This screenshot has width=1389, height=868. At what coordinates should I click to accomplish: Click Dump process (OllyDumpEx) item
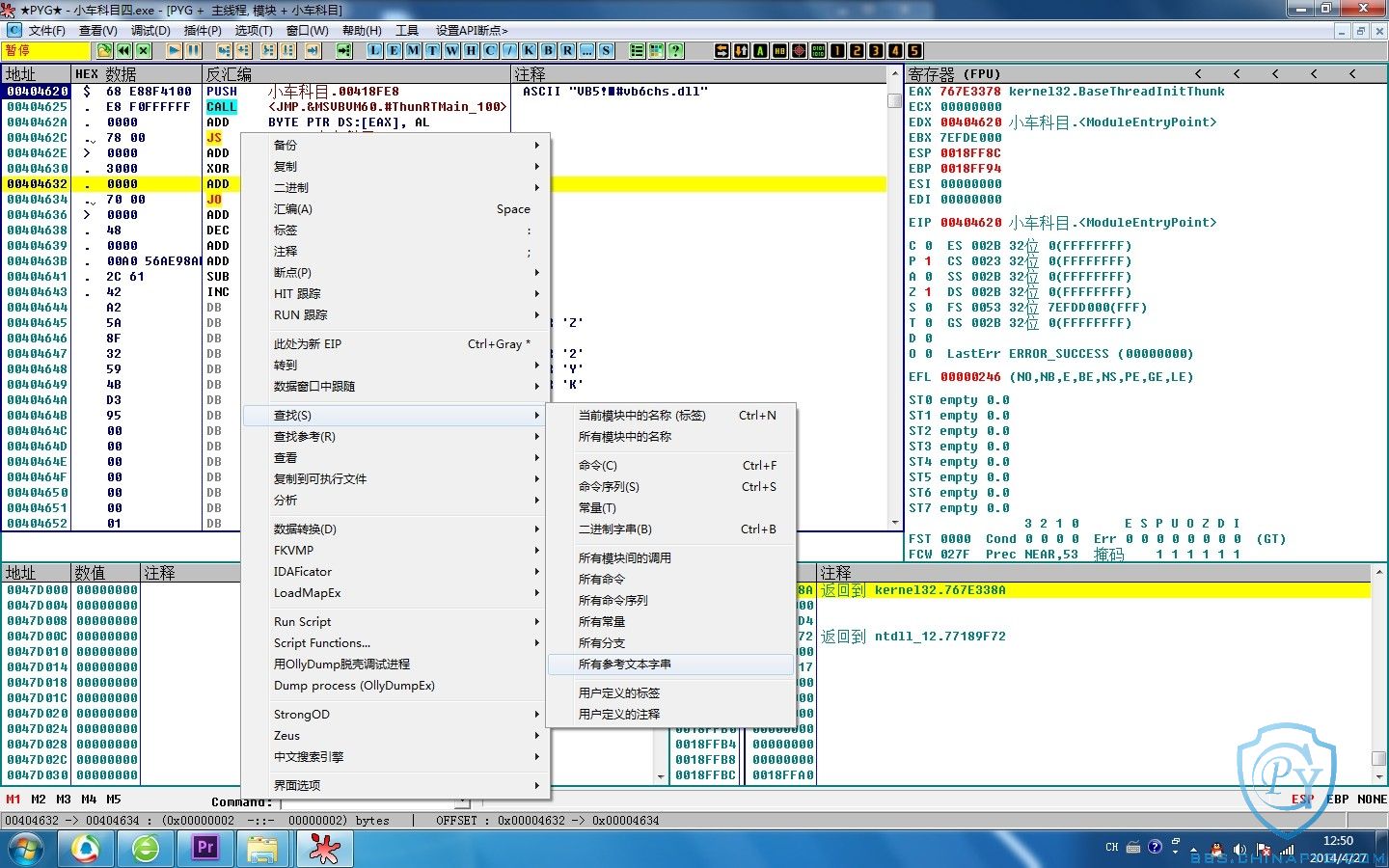point(395,686)
